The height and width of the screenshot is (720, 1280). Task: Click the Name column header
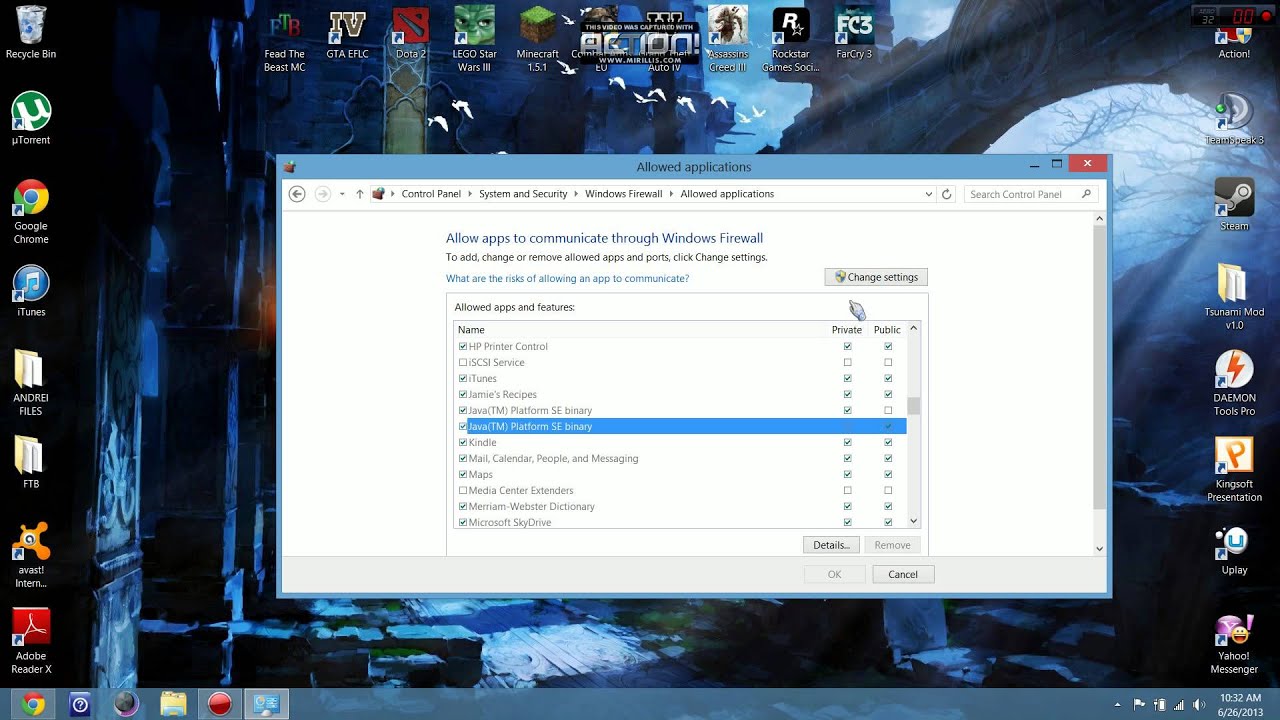(x=638, y=329)
